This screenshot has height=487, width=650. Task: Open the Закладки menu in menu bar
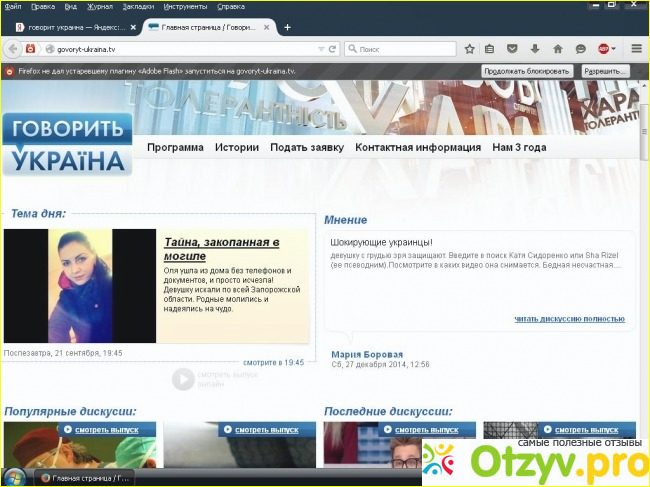coord(138,6)
